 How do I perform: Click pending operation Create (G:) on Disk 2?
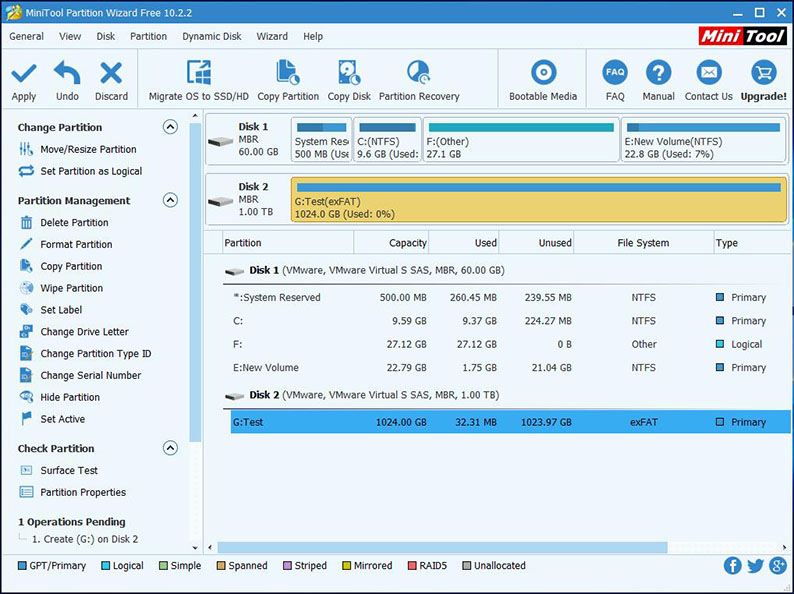coord(85,539)
